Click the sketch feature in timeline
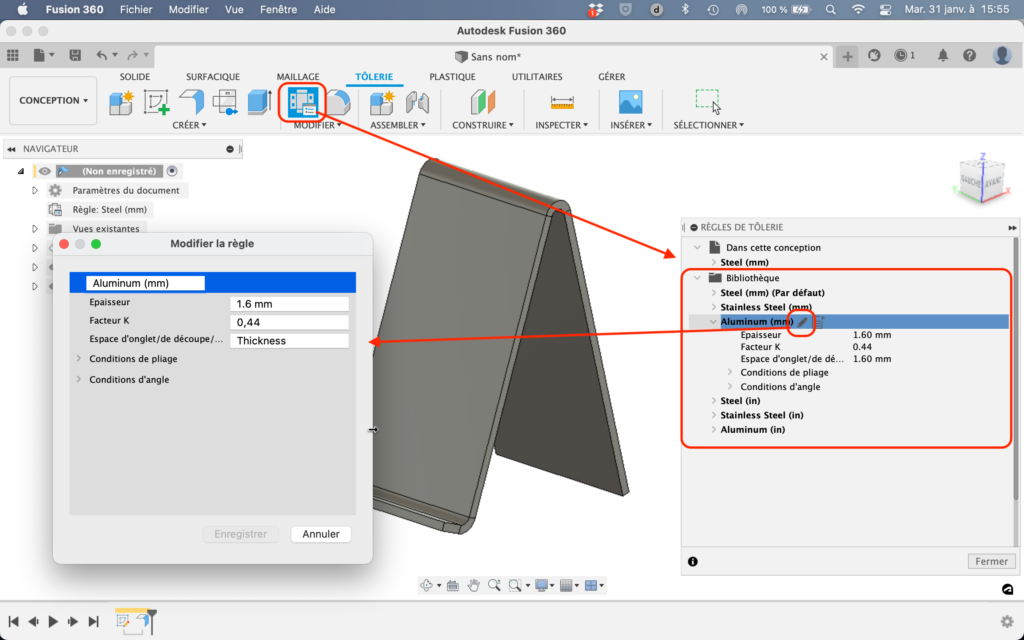This screenshot has height=640, width=1024. click(123, 621)
